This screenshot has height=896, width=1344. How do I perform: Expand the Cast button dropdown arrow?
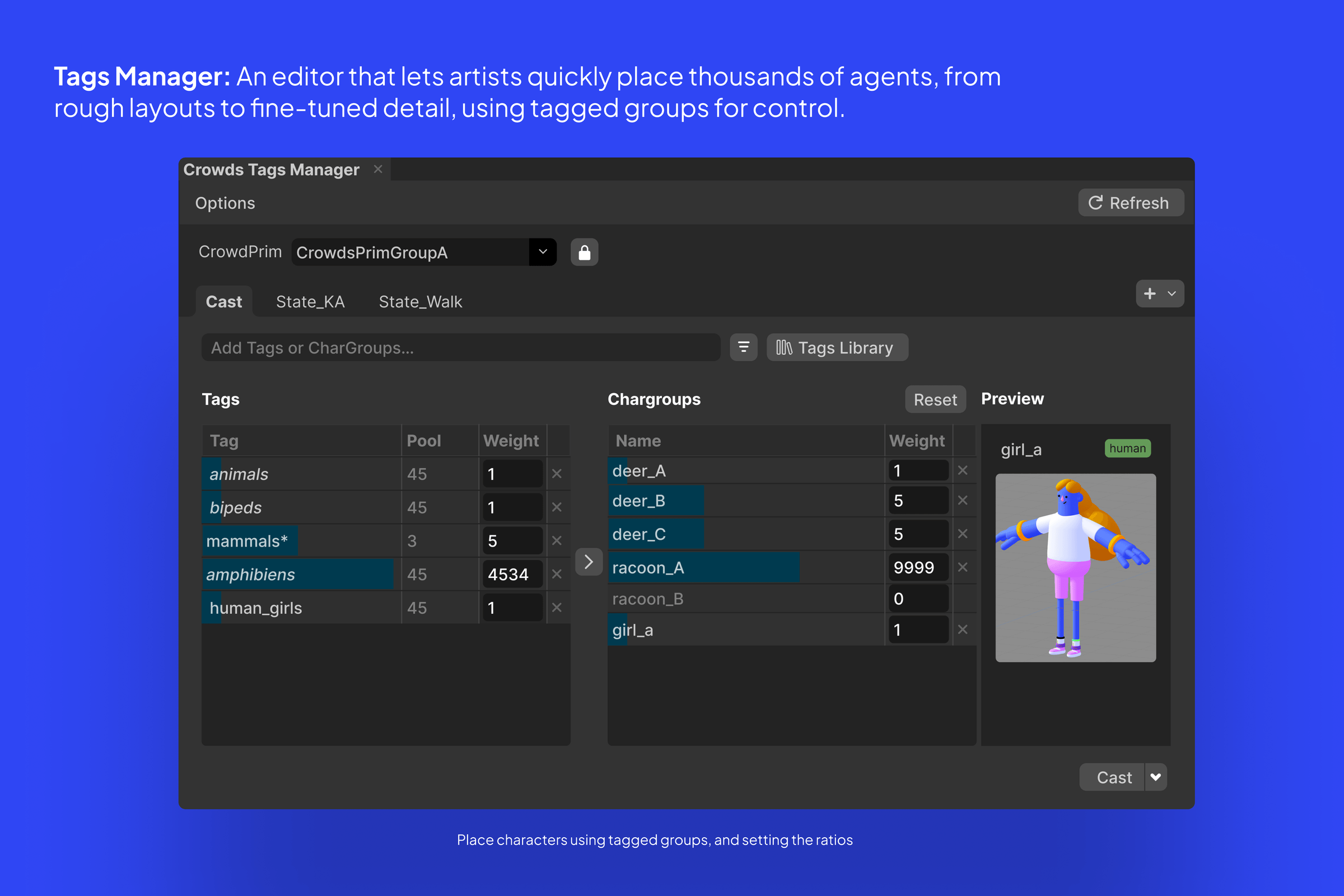coord(1155,777)
